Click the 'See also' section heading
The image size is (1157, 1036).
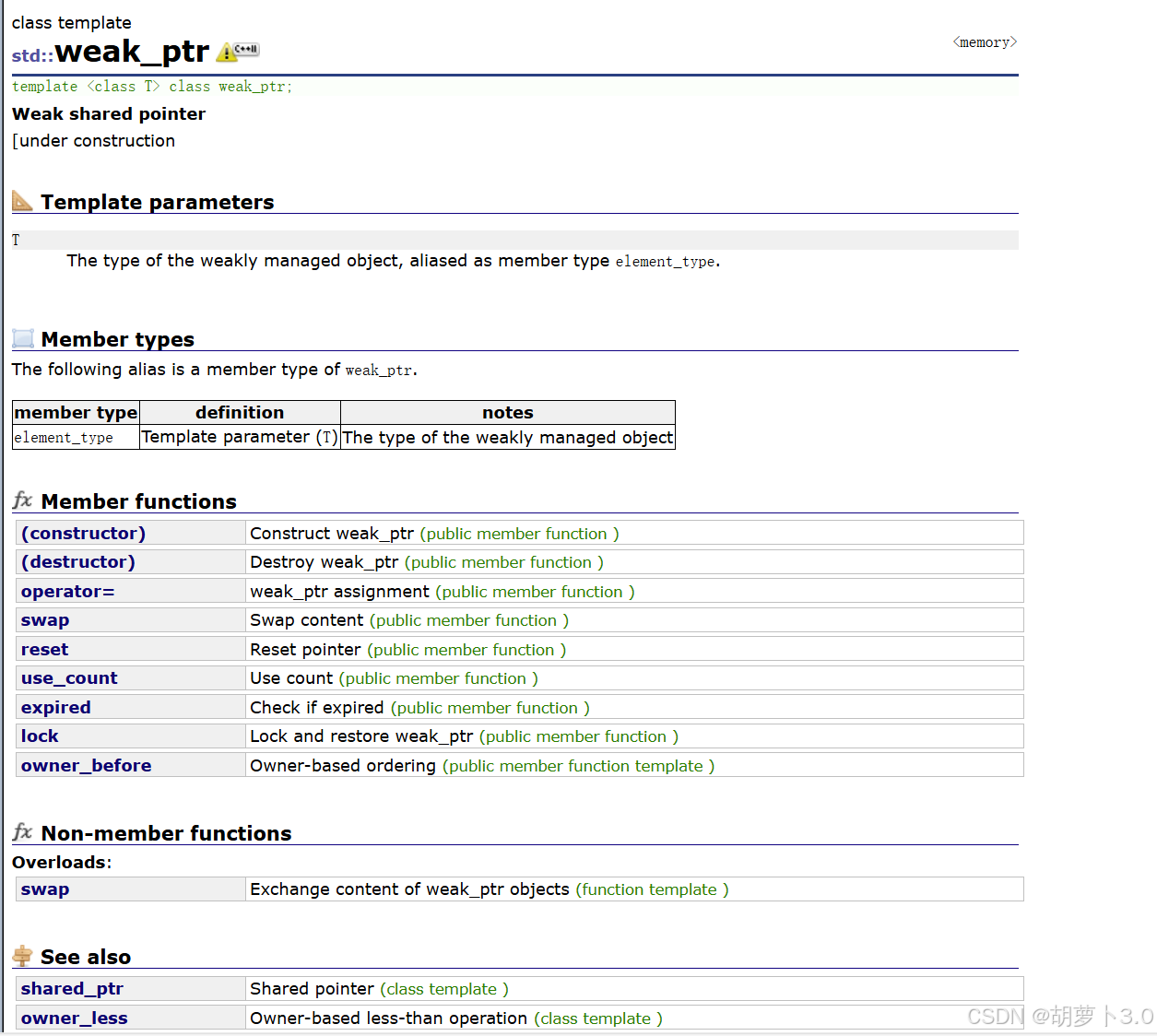[86, 957]
